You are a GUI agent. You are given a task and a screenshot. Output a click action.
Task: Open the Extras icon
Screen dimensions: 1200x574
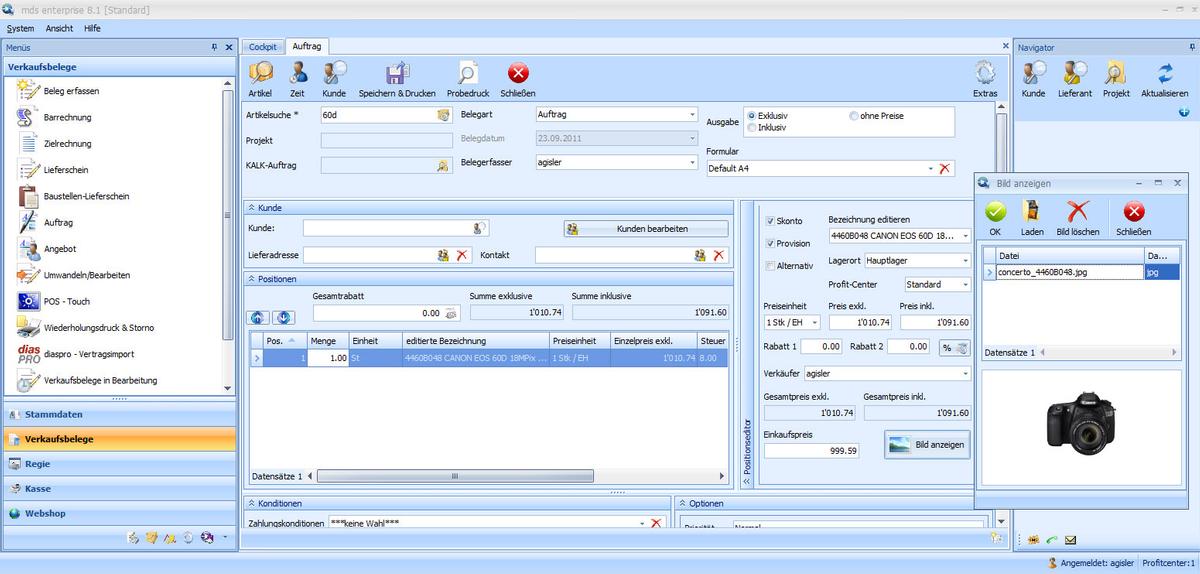click(x=985, y=73)
